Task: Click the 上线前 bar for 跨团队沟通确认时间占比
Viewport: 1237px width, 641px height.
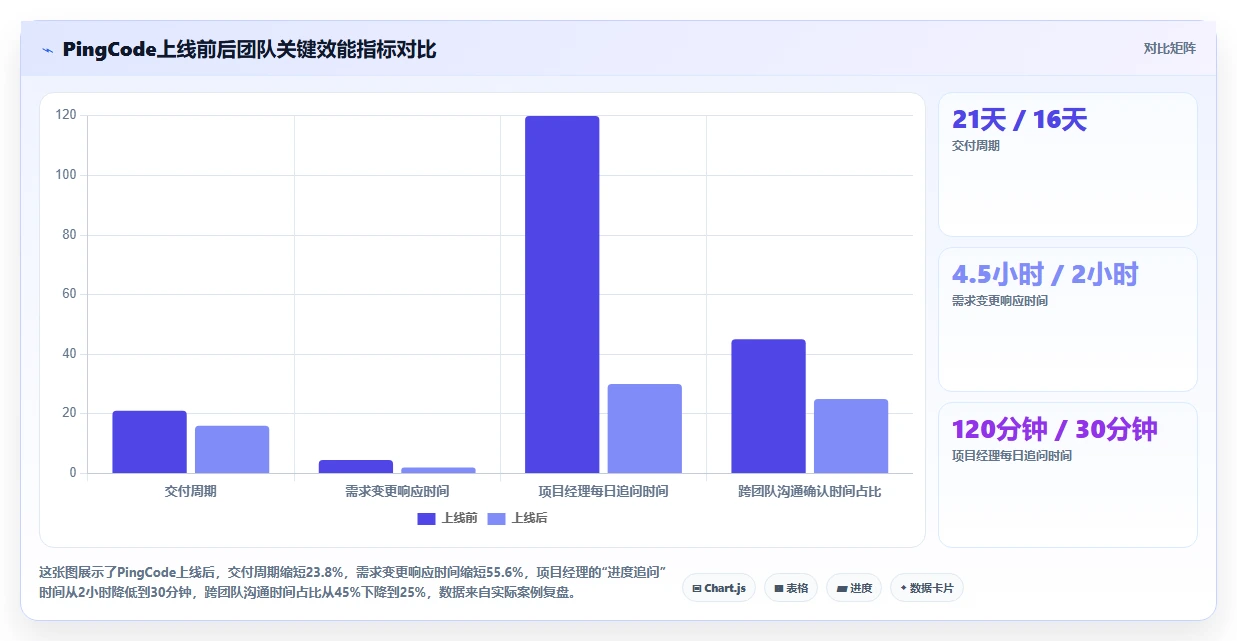Action: point(768,406)
